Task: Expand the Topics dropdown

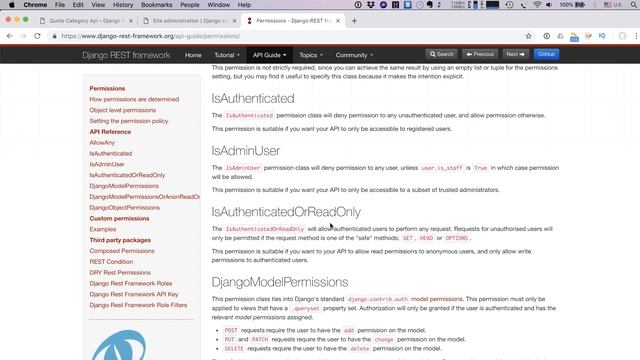Action: (311, 55)
